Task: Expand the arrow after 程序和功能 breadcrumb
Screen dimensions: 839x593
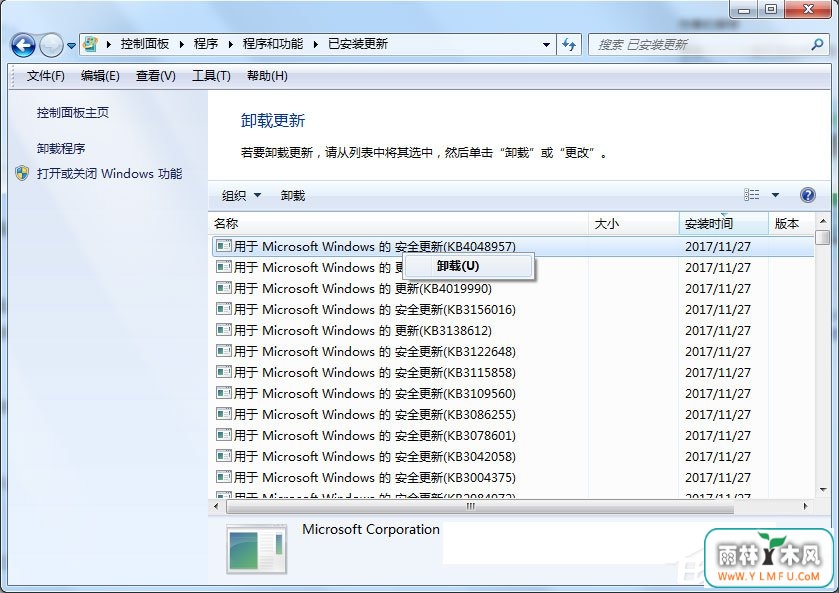Action: 316,44
